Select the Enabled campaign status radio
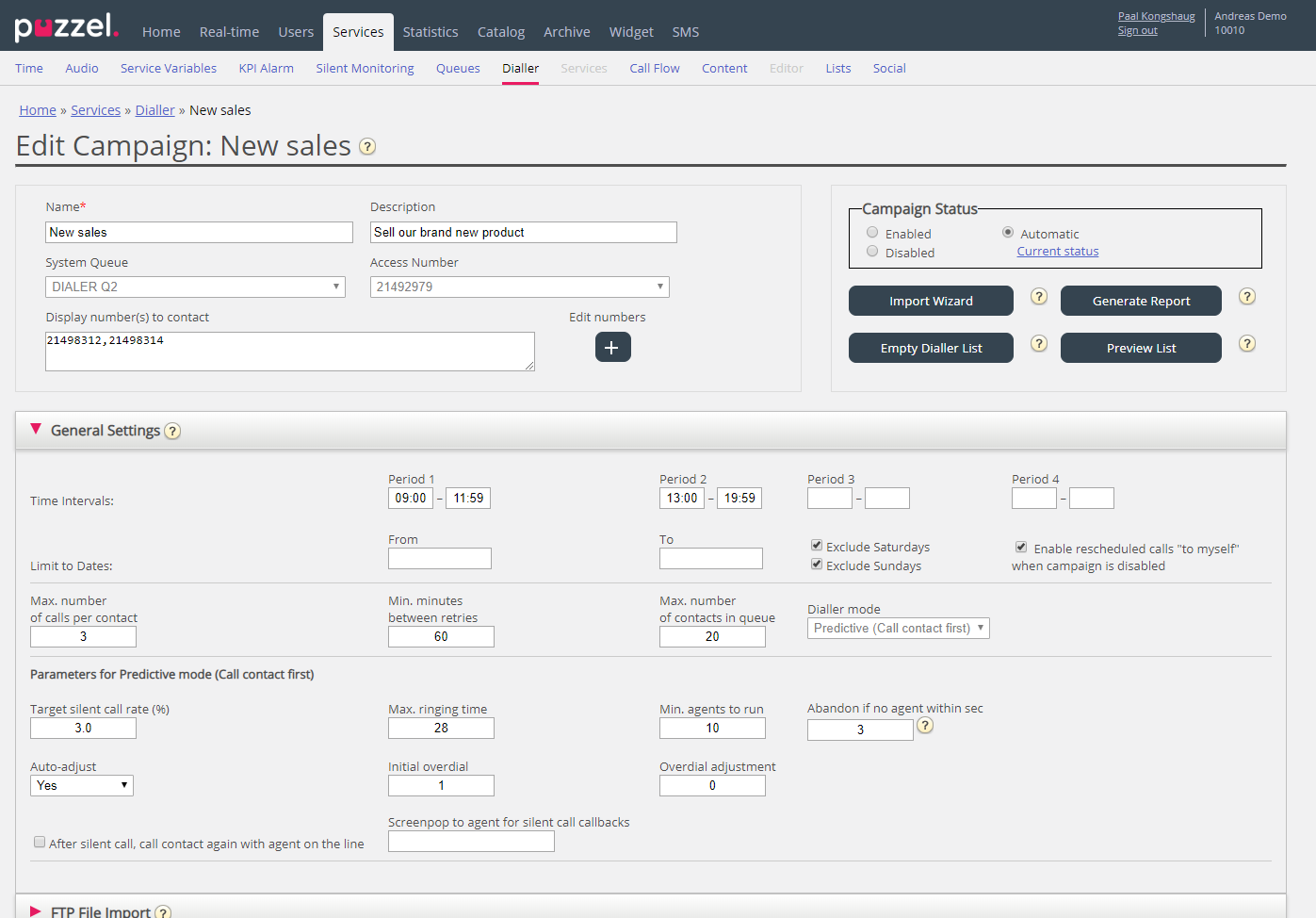 (x=872, y=233)
